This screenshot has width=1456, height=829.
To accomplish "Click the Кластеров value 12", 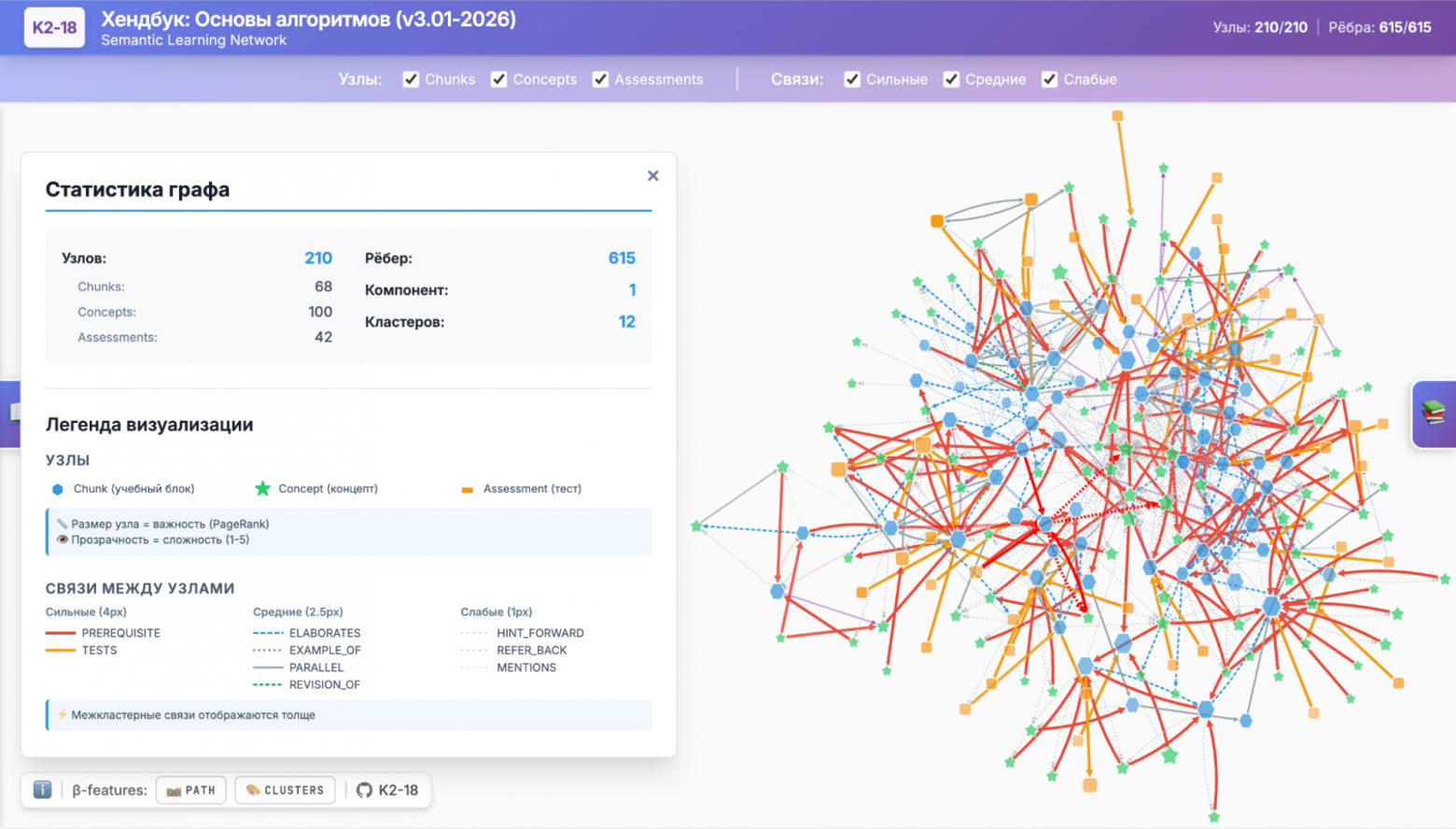I will pyautogui.click(x=627, y=321).
